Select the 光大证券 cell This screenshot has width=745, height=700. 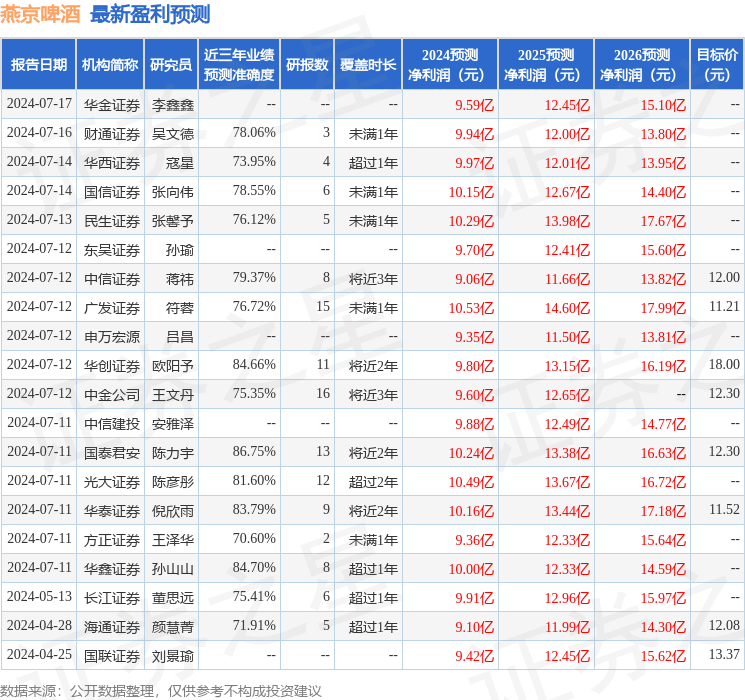click(112, 482)
